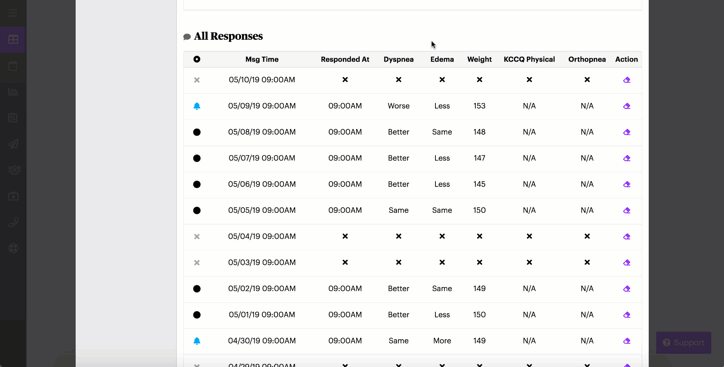The height and width of the screenshot is (367, 724).
Task: Click the black status dot for 05/02/19
Action: point(197,289)
